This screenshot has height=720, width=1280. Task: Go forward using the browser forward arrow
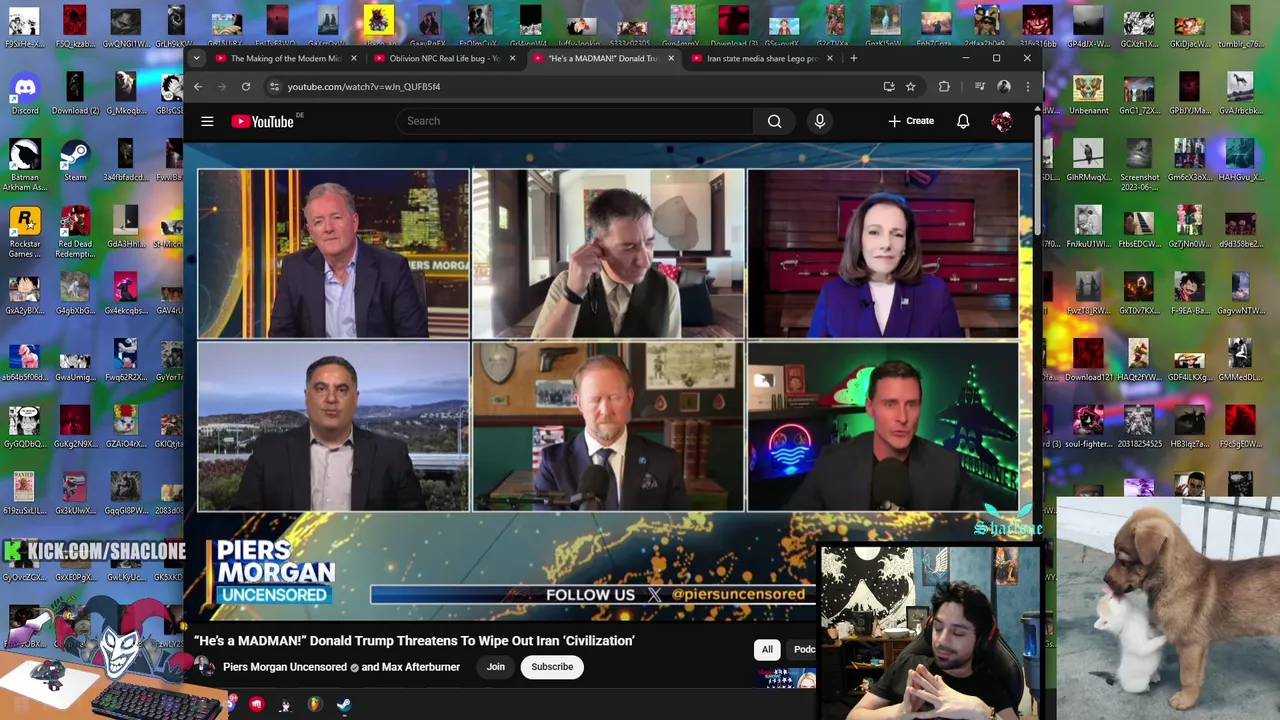tap(221, 87)
